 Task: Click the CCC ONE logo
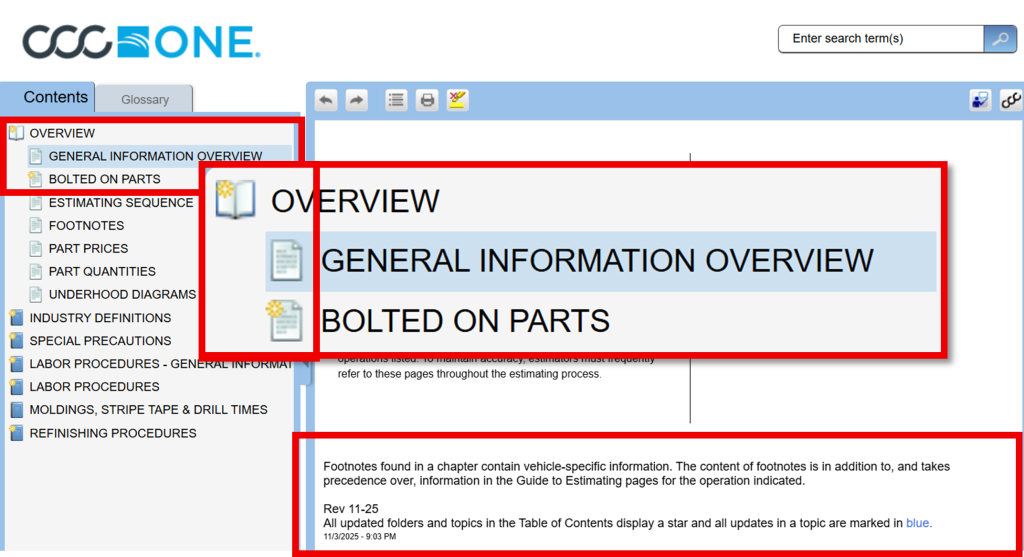click(x=141, y=41)
